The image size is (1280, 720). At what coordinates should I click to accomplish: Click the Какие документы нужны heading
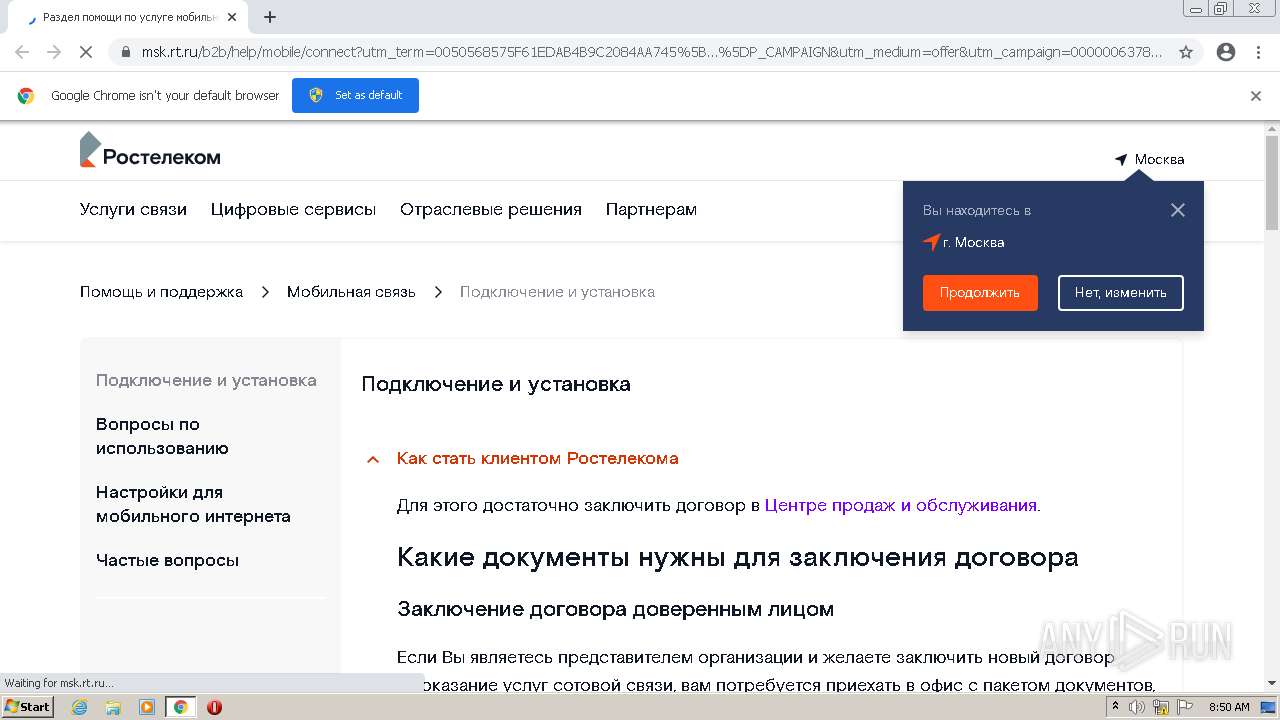tap(738, 557)
